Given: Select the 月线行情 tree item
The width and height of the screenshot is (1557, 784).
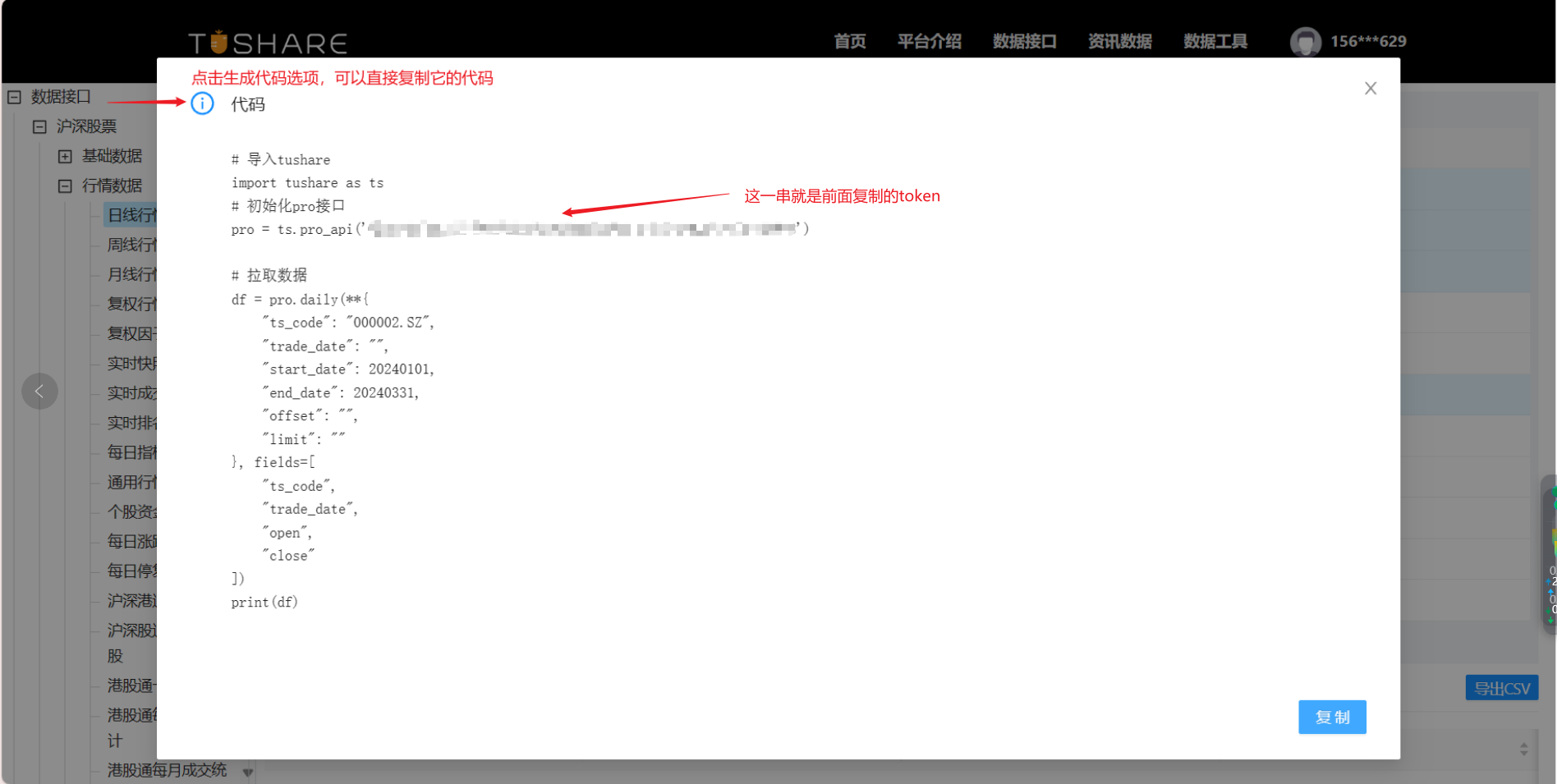Looking at the screenshot, I should click(131, 274).
